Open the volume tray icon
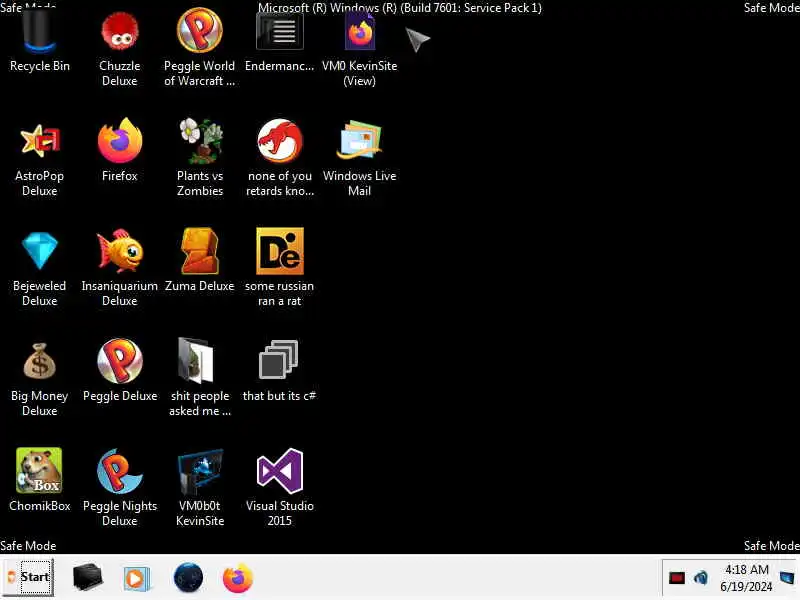This screenshot has width=800, height=600. coord(701,578)
